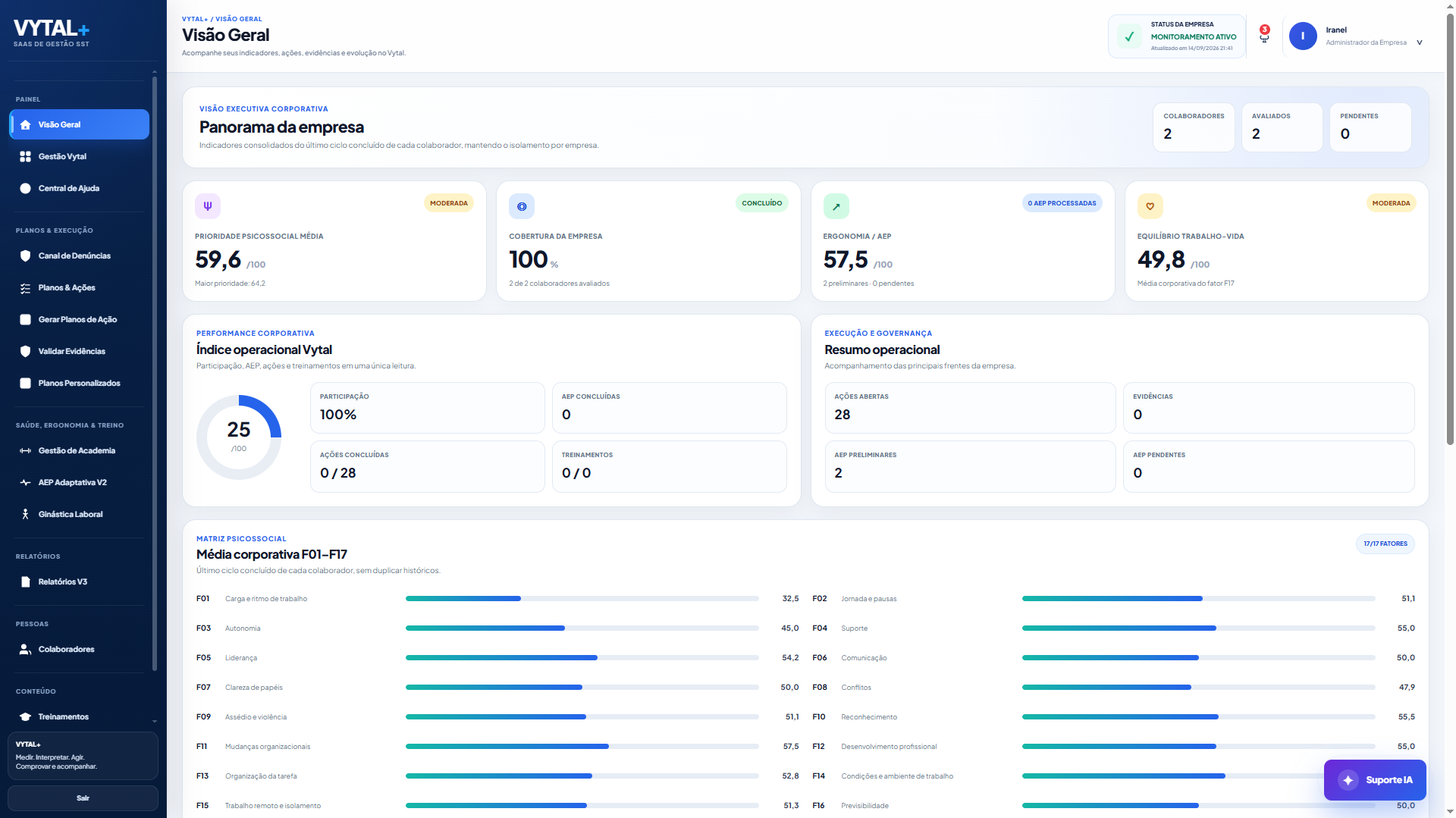Click the Visão Geral home icon
1456x818 pixels.
[x=25, y=125]
